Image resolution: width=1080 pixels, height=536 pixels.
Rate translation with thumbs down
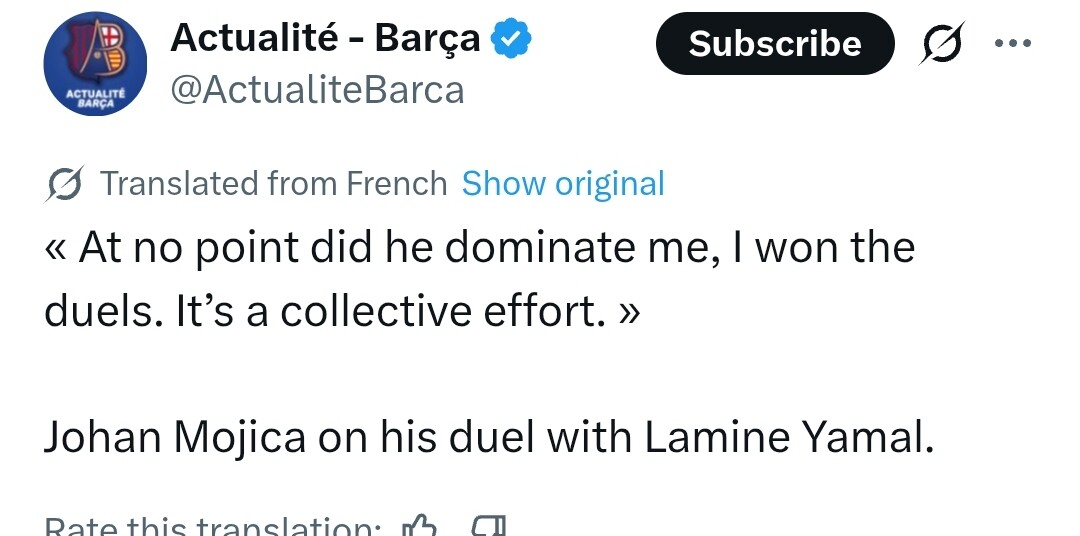click(489, 526)
